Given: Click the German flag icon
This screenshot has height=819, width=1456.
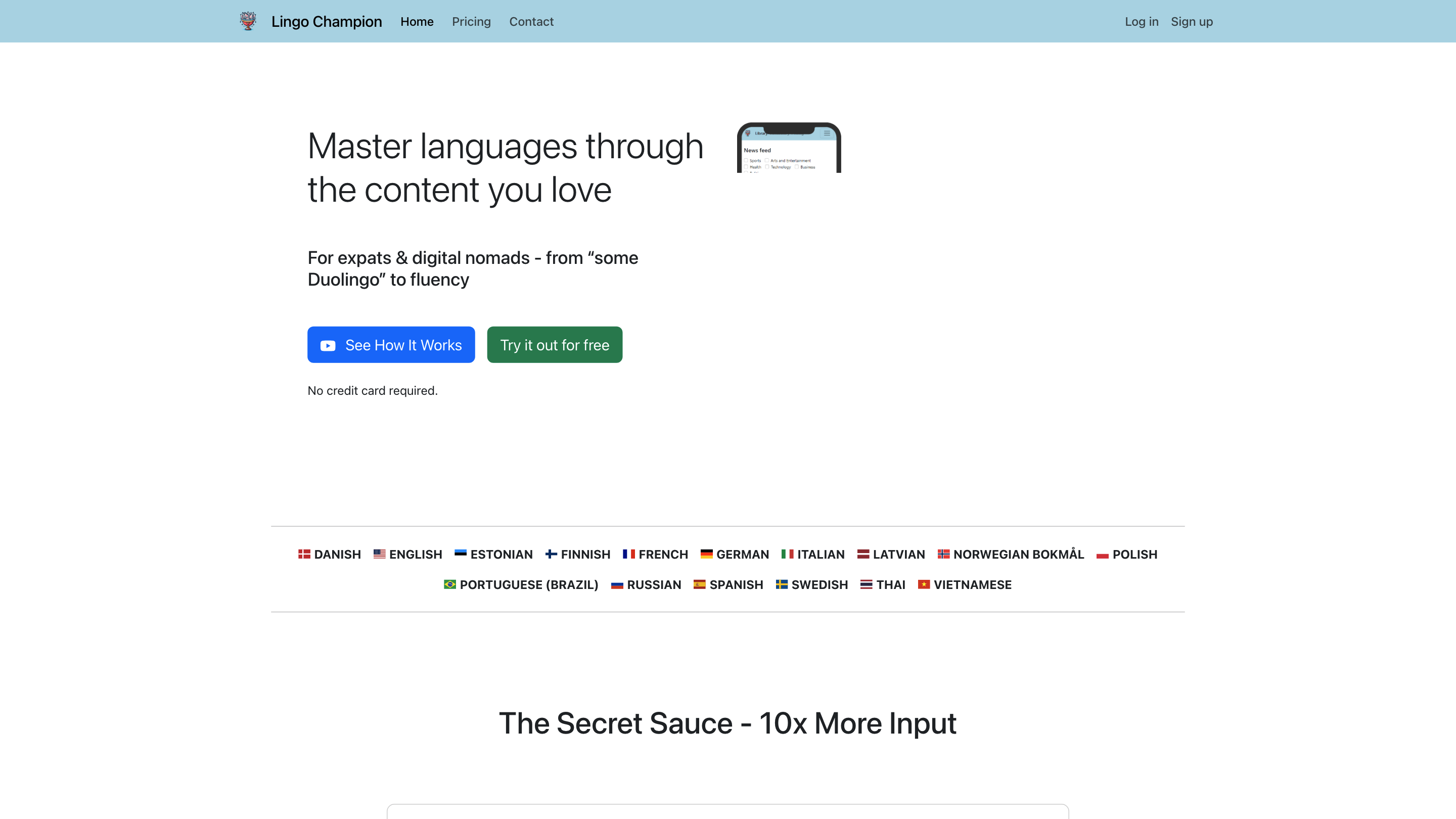Looking at the screenshot, I should pos(706,554).
